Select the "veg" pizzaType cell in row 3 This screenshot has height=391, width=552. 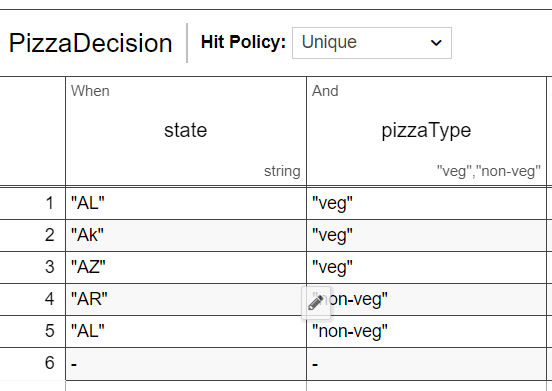point(426,267)
